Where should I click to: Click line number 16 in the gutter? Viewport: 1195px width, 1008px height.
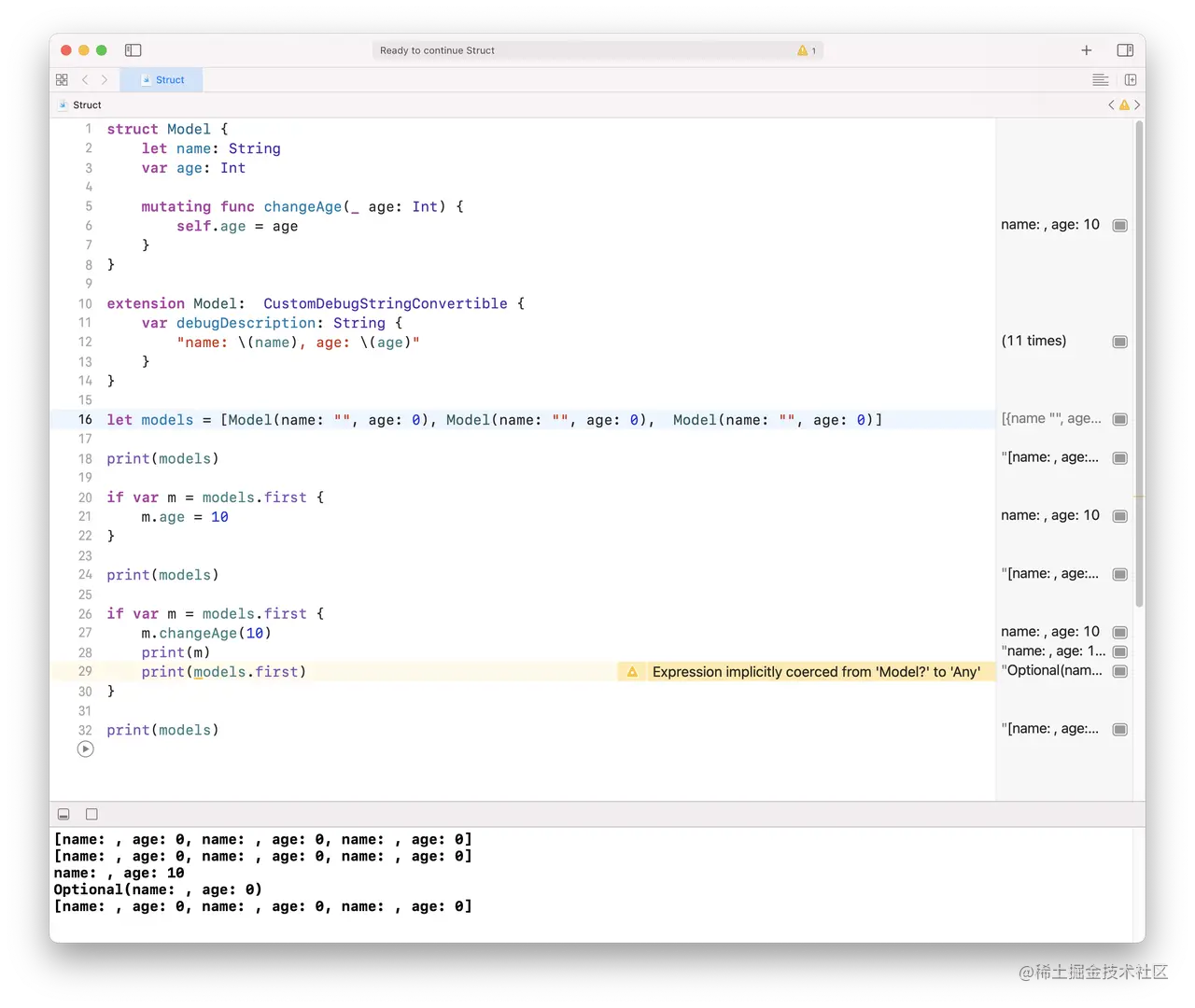pos(85,420)
